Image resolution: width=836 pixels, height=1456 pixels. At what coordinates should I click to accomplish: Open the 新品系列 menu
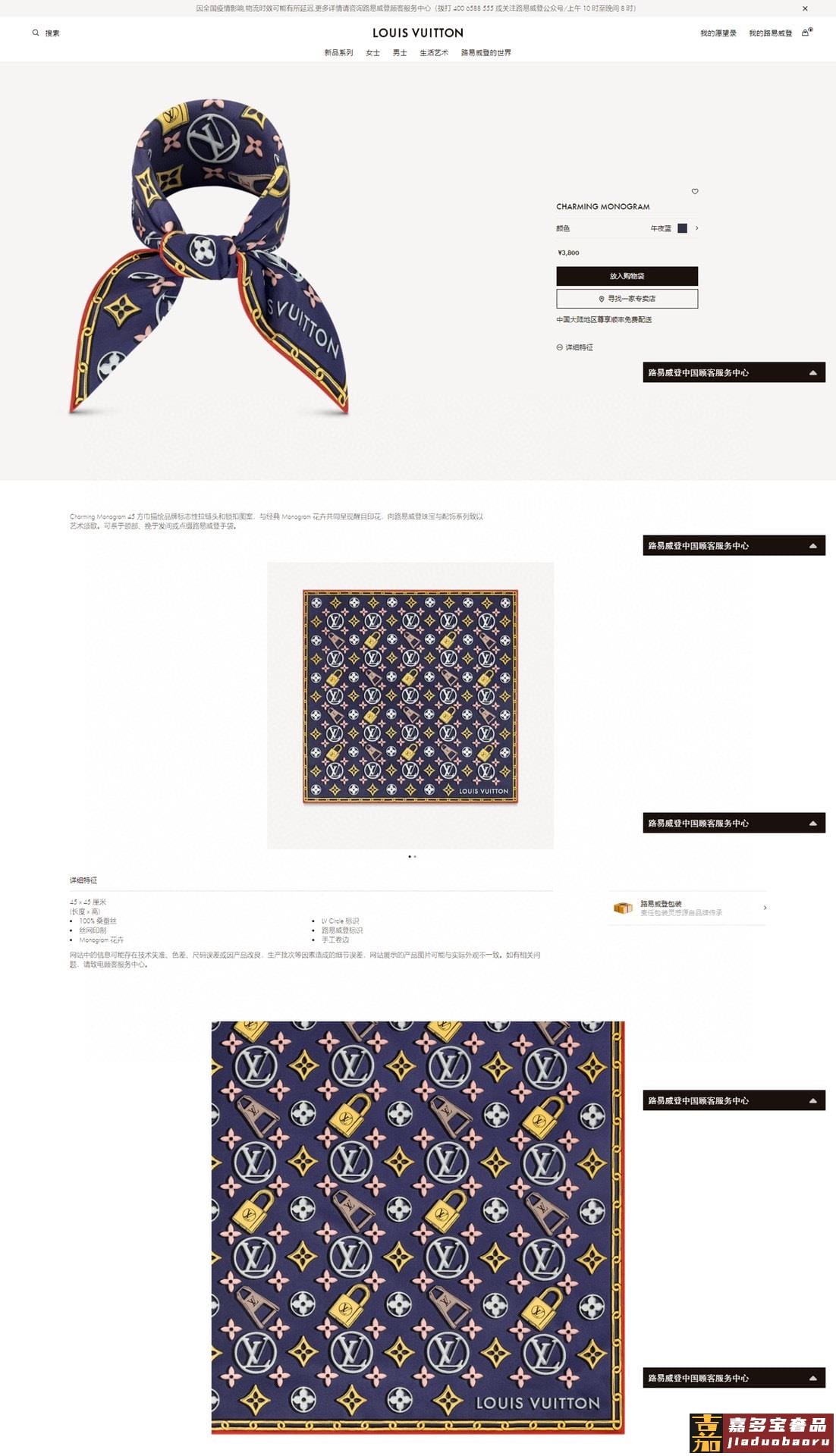click(338, 53)
